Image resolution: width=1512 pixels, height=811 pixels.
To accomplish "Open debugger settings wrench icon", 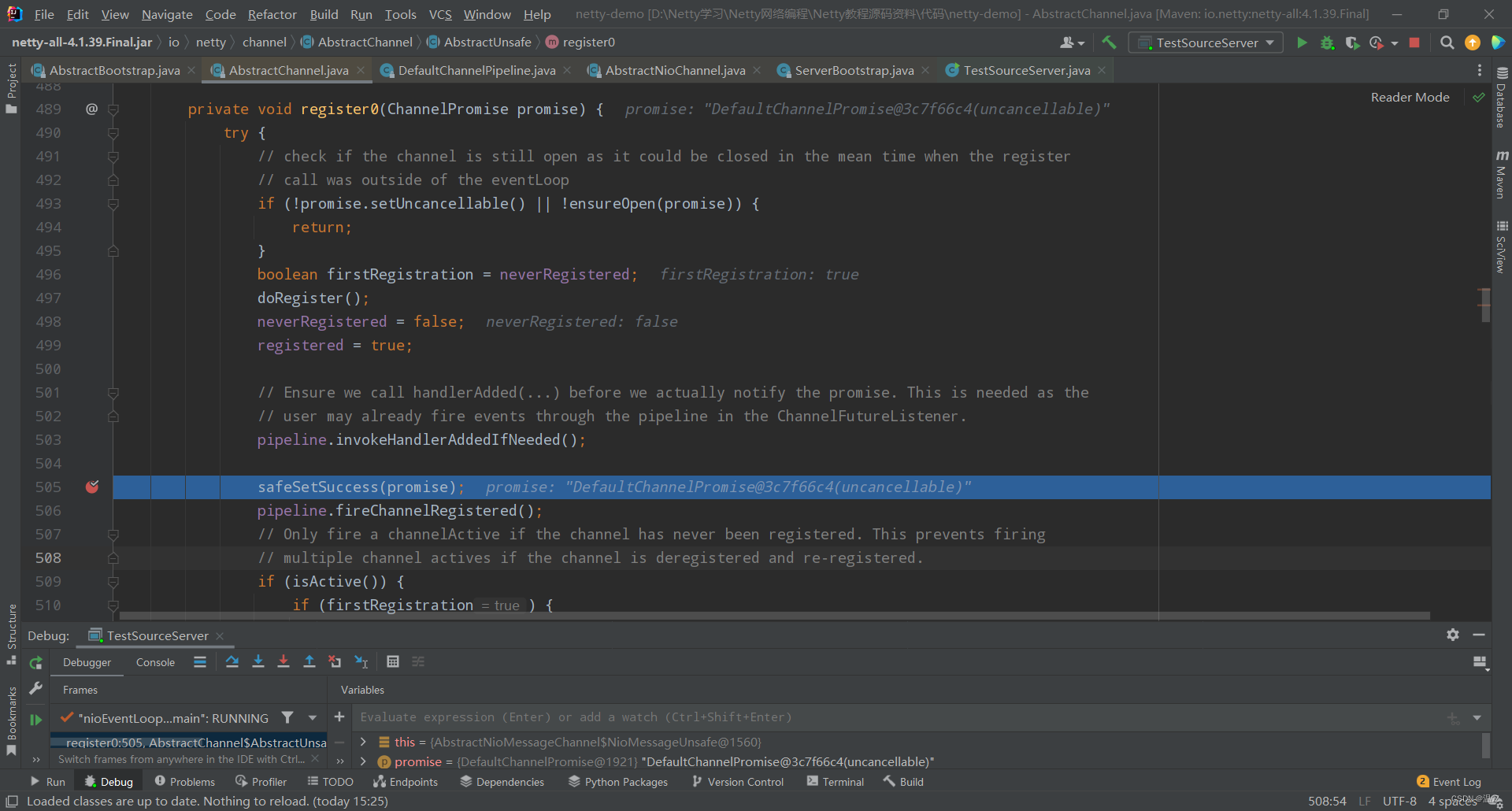I will pos(35,689).
